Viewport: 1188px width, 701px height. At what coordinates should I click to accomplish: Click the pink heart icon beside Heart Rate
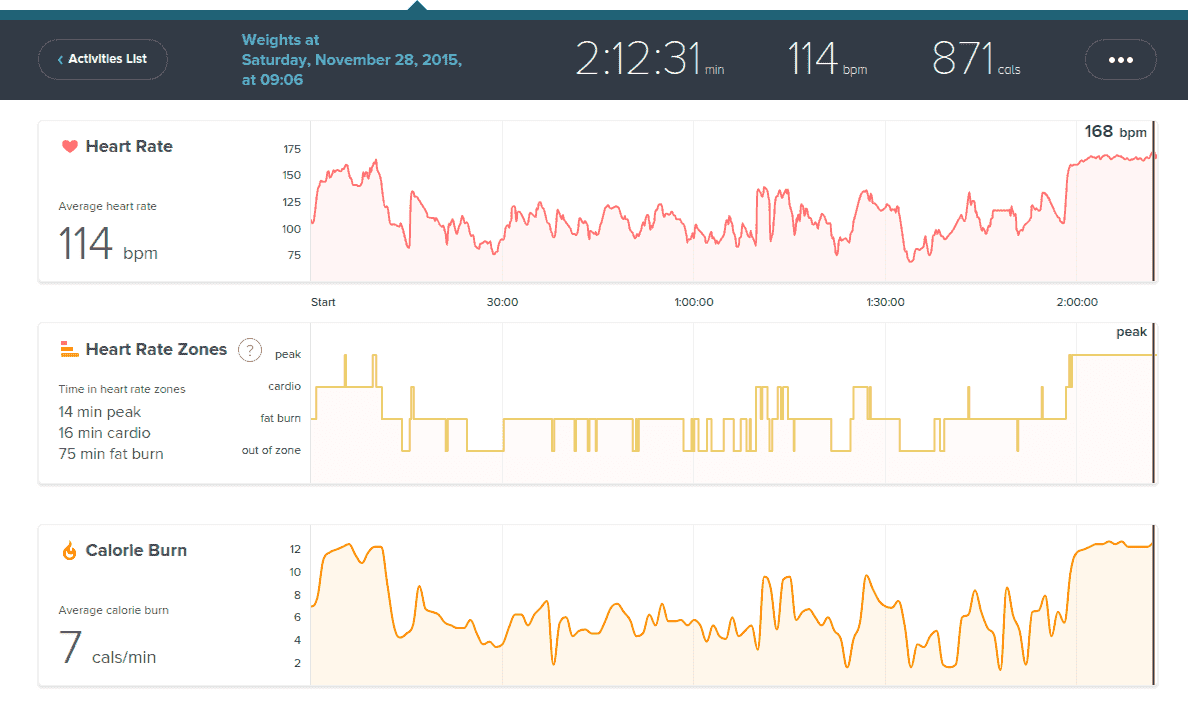69,147
